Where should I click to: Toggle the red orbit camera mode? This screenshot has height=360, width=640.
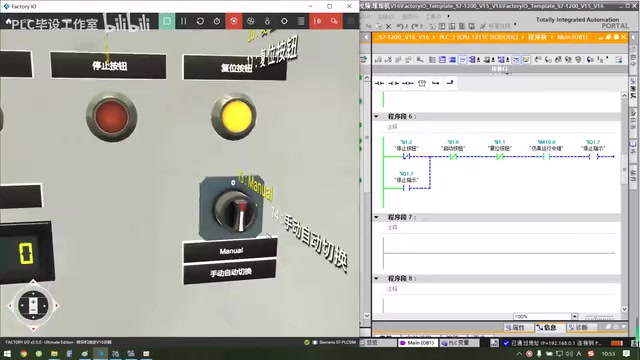[x=234, y=21]
